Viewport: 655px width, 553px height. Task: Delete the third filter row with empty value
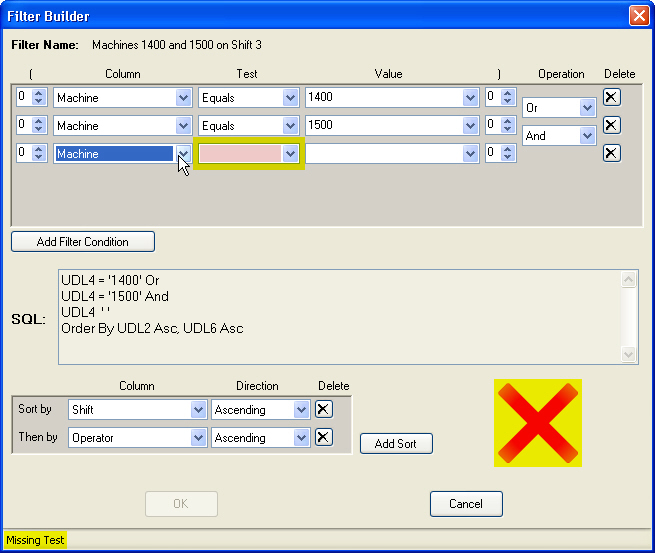pos(612,153)
